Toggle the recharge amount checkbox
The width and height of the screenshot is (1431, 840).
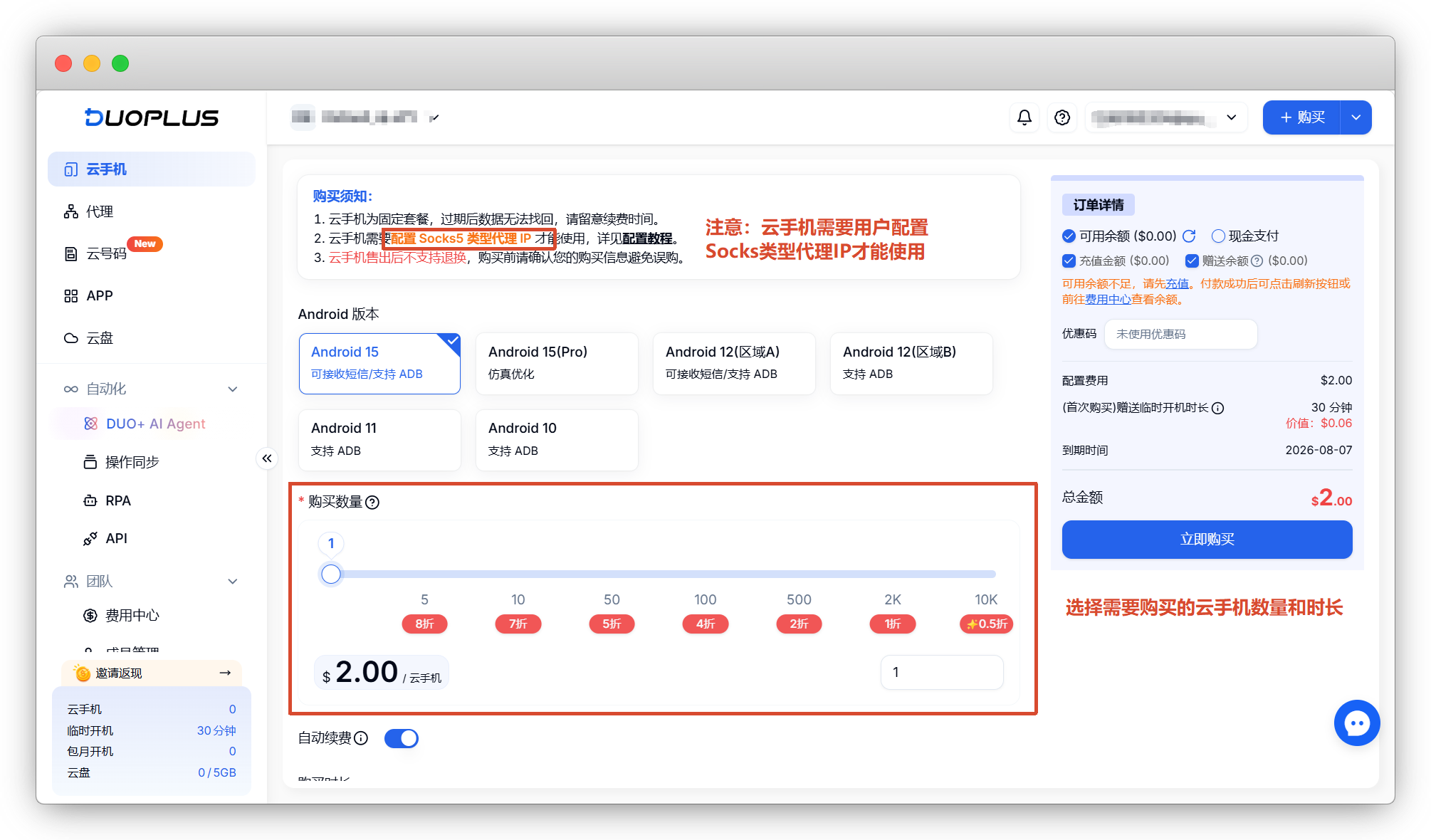pyautogui.click(x=1069, y=261)
